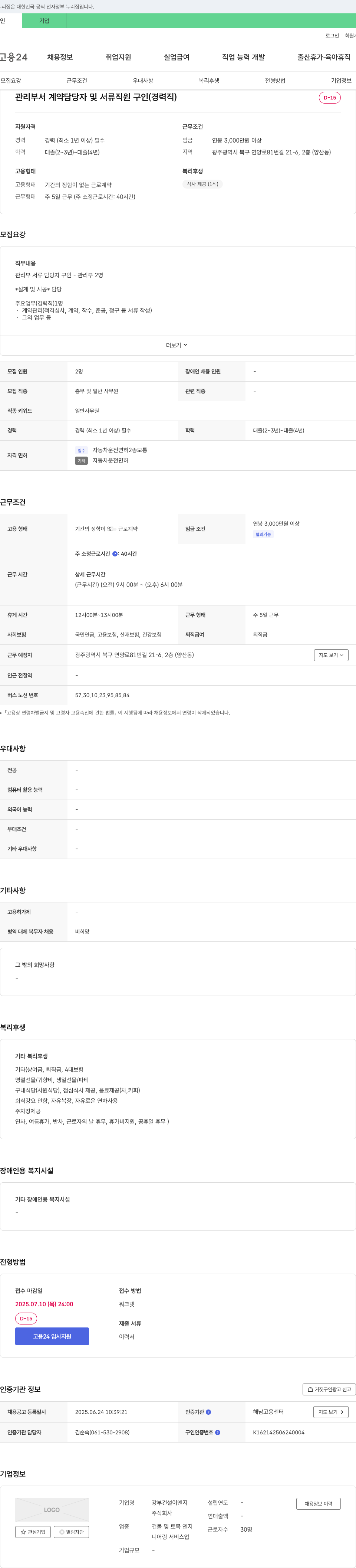Jump to 복리후생 section tab
The height and width of the screenshot is (1568, 356).
point(210,80)
